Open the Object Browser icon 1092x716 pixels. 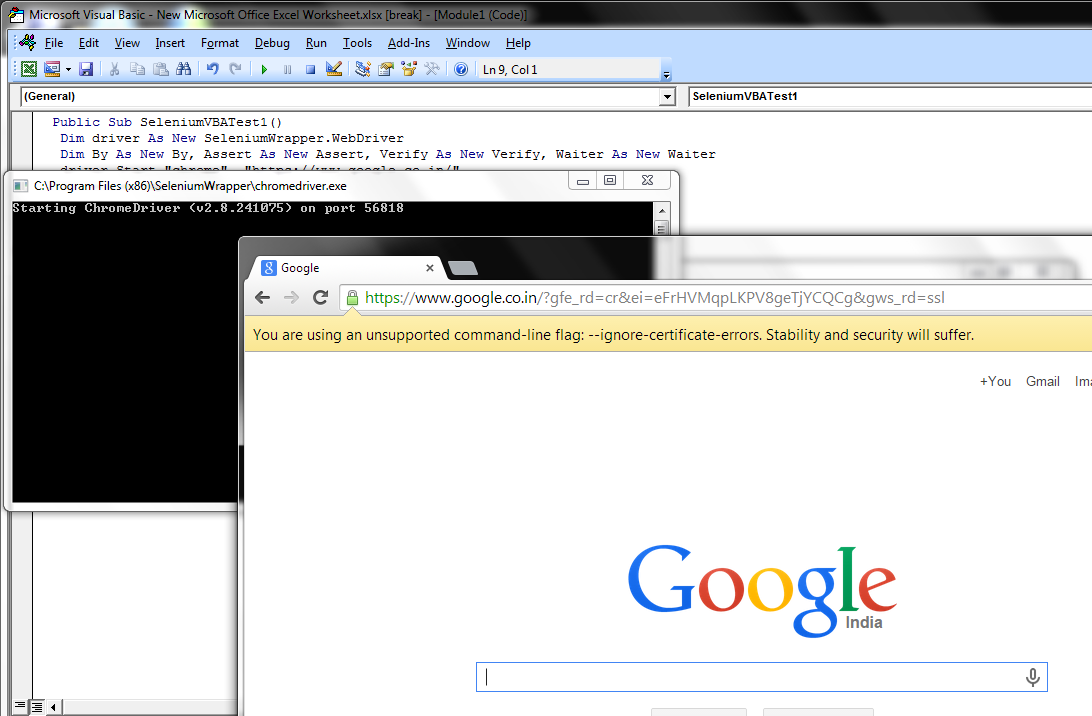[409, 69]
